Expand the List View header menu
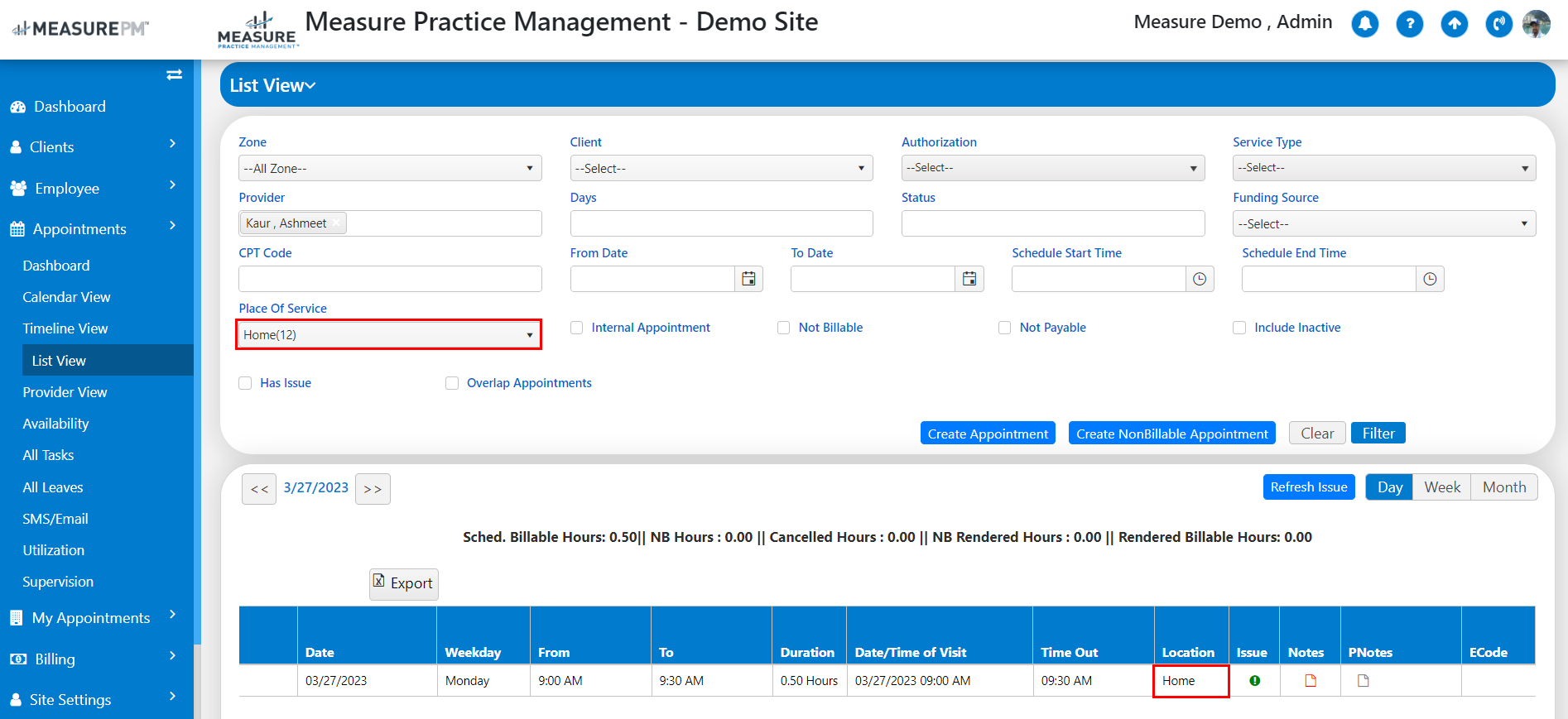Viewport: 1568px width, 719px height. click(x=273, y=85)
